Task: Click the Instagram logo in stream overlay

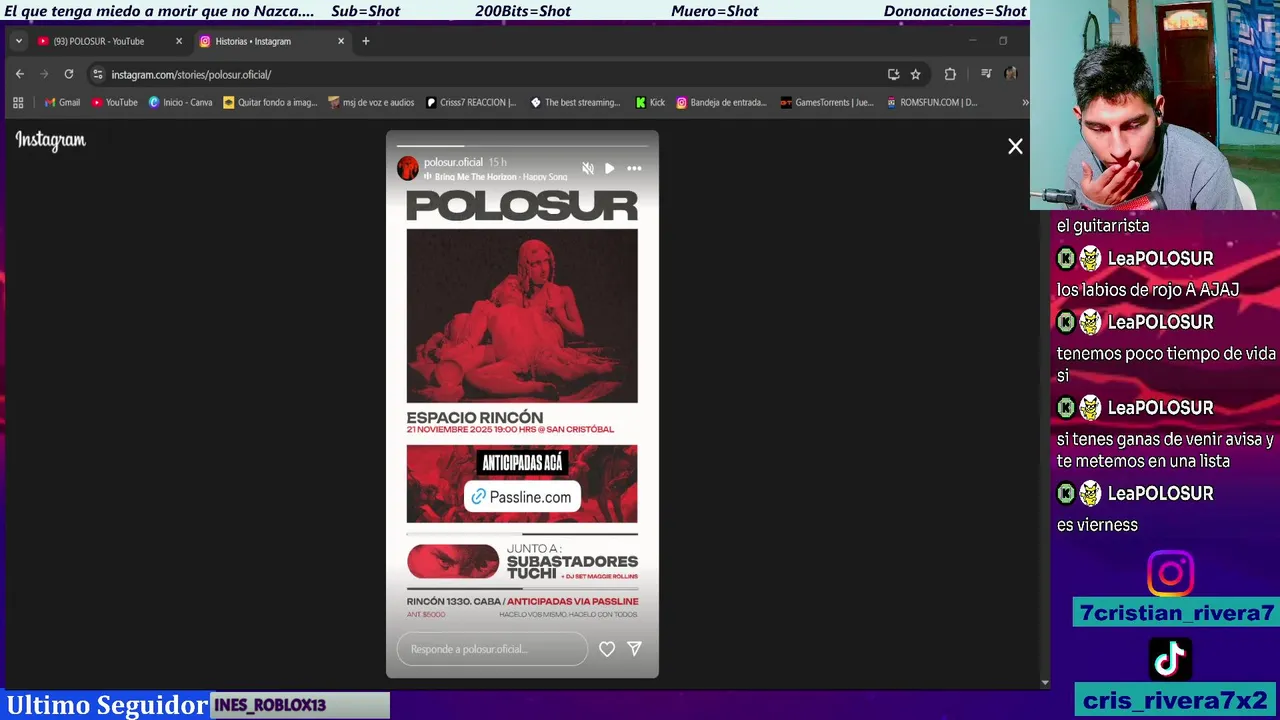Action: 1170,573
